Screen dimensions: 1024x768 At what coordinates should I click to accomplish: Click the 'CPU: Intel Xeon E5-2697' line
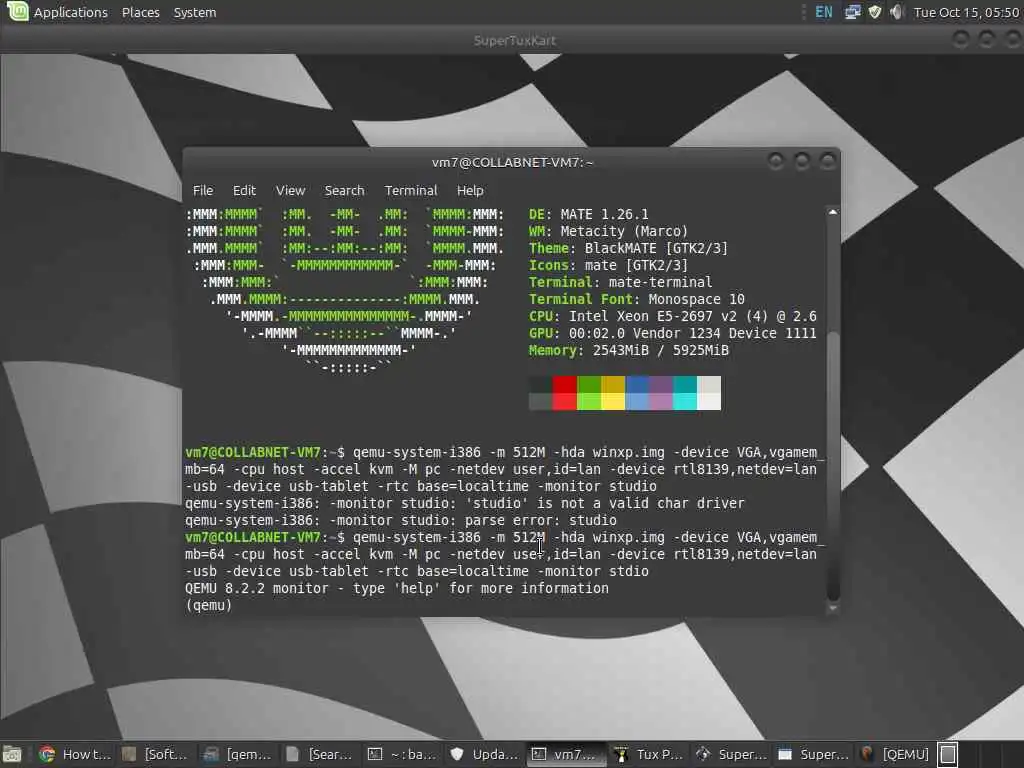pyautogui.click(x=673, y=316)
